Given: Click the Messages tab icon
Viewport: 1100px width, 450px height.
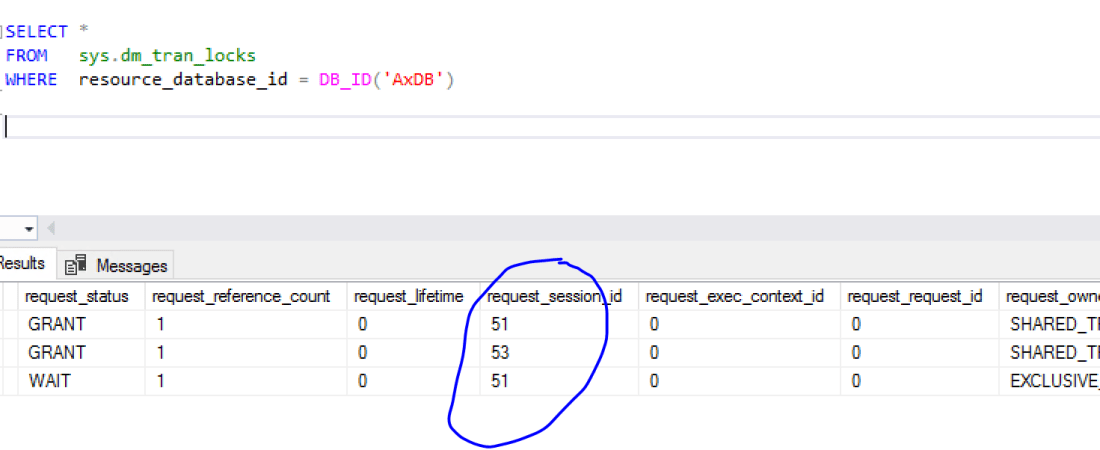Looking at the screenshot, I should click(77, 266).
